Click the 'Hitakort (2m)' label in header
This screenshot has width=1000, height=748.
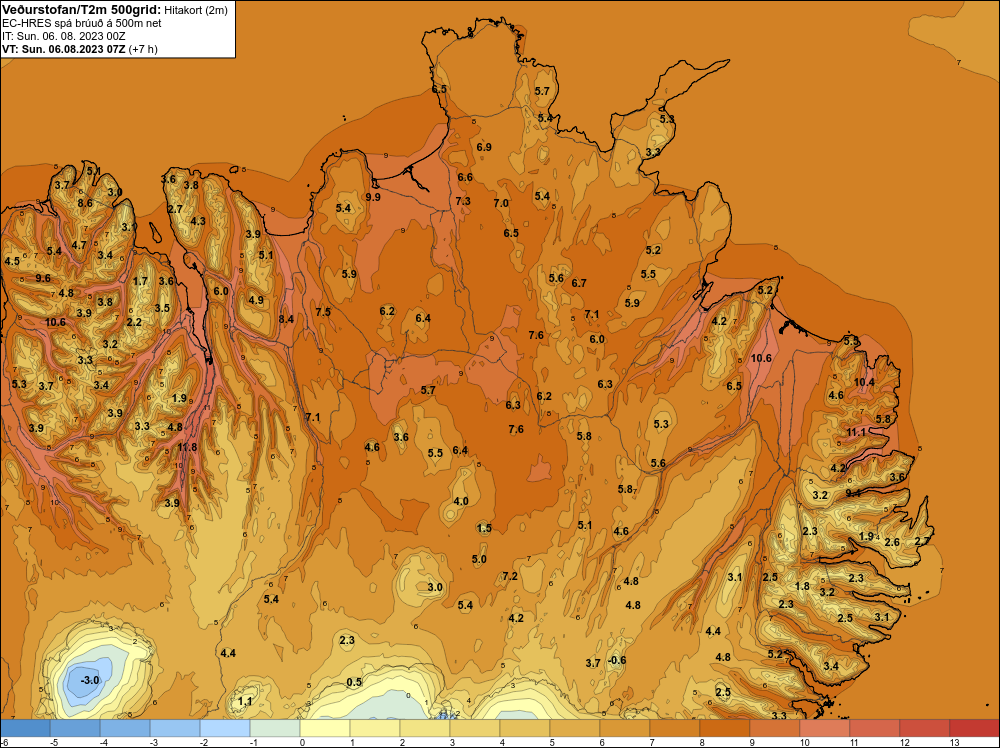pos(196,10)
